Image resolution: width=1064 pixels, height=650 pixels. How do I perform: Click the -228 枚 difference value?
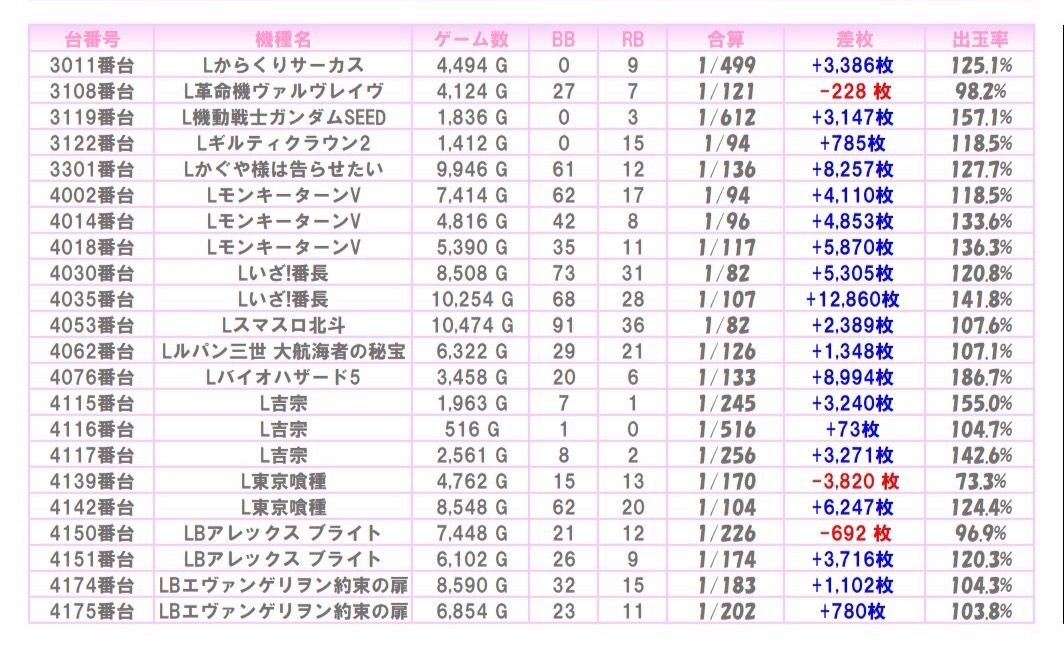[854, 91]
